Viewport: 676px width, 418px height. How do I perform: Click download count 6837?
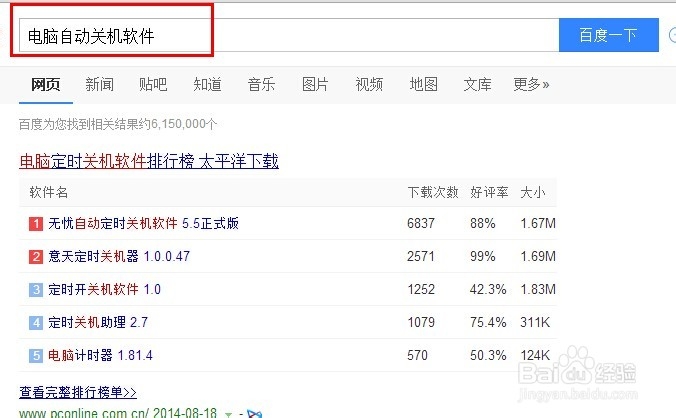click(x=421, y=223)
